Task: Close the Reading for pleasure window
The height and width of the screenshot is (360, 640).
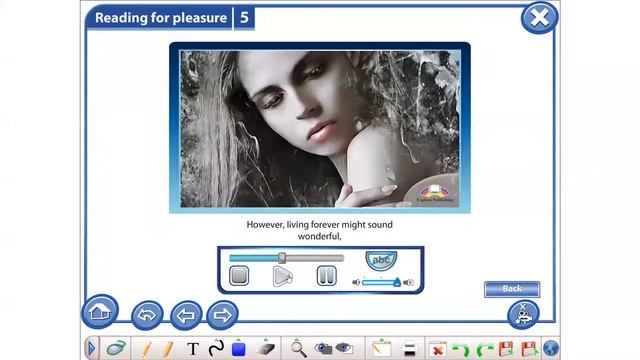Action: tap(539, 18)
